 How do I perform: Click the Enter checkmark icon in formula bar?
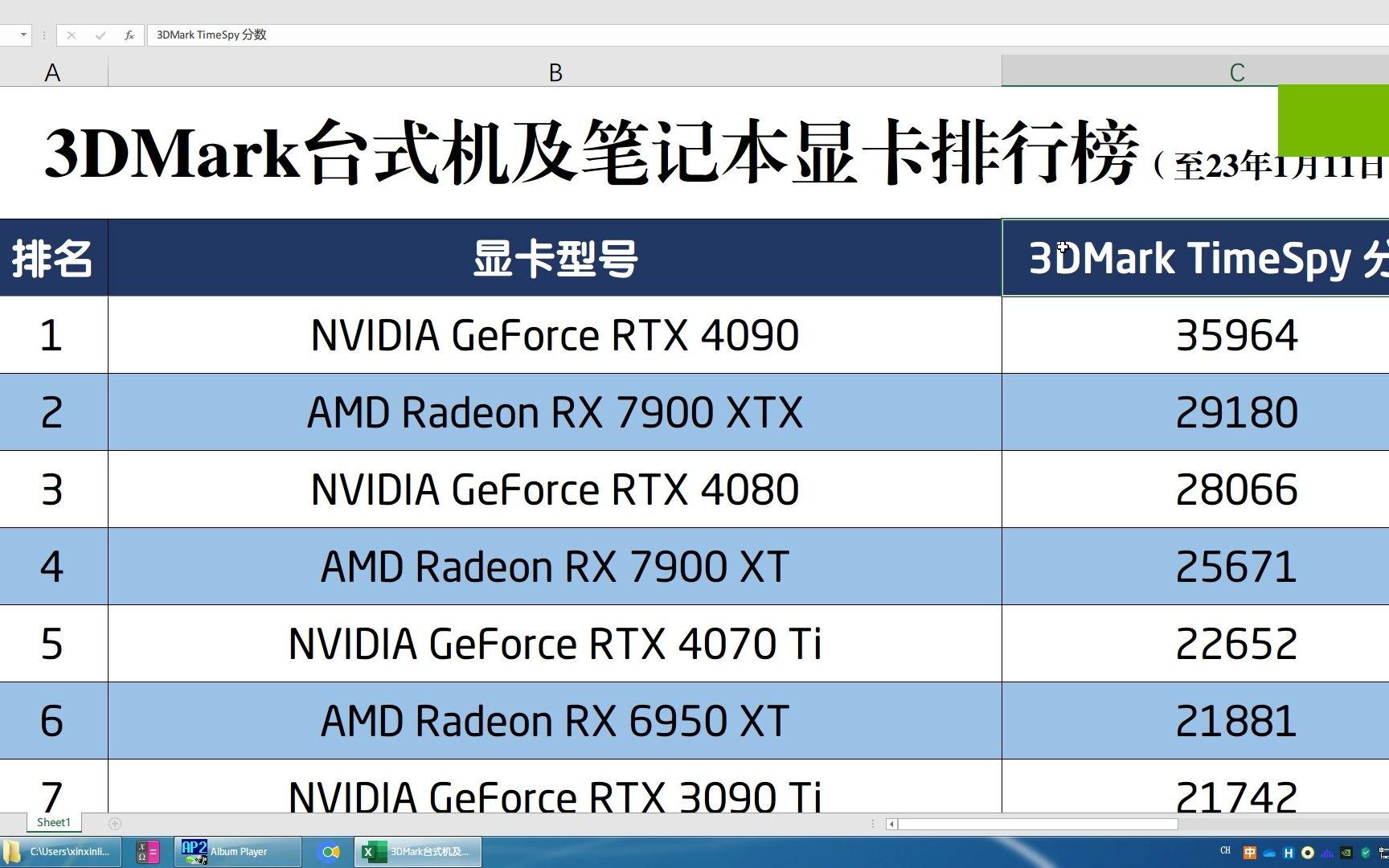(100, 35)
